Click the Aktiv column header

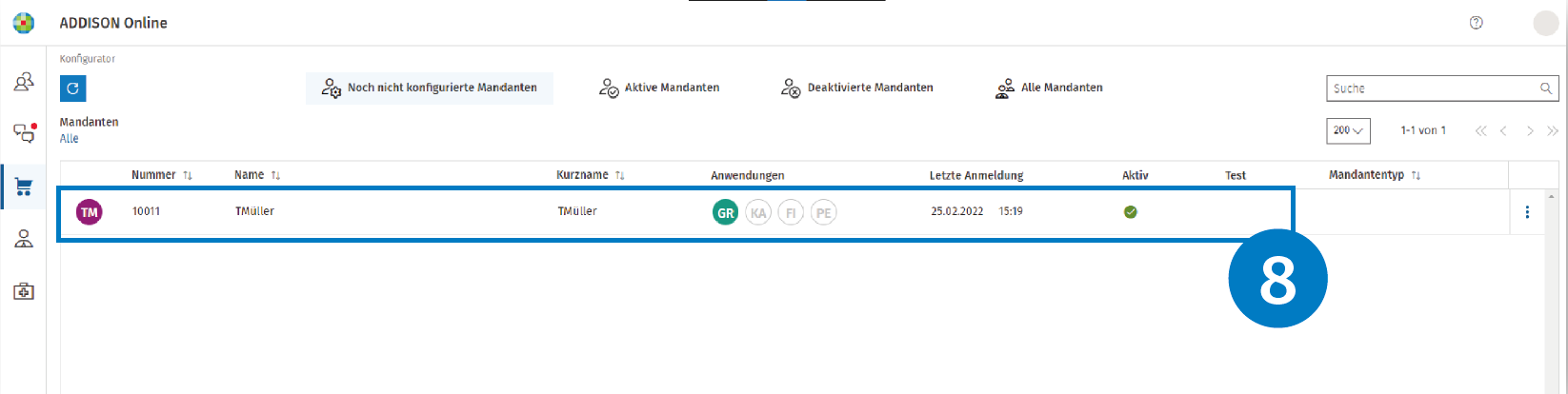(1136, 175)
